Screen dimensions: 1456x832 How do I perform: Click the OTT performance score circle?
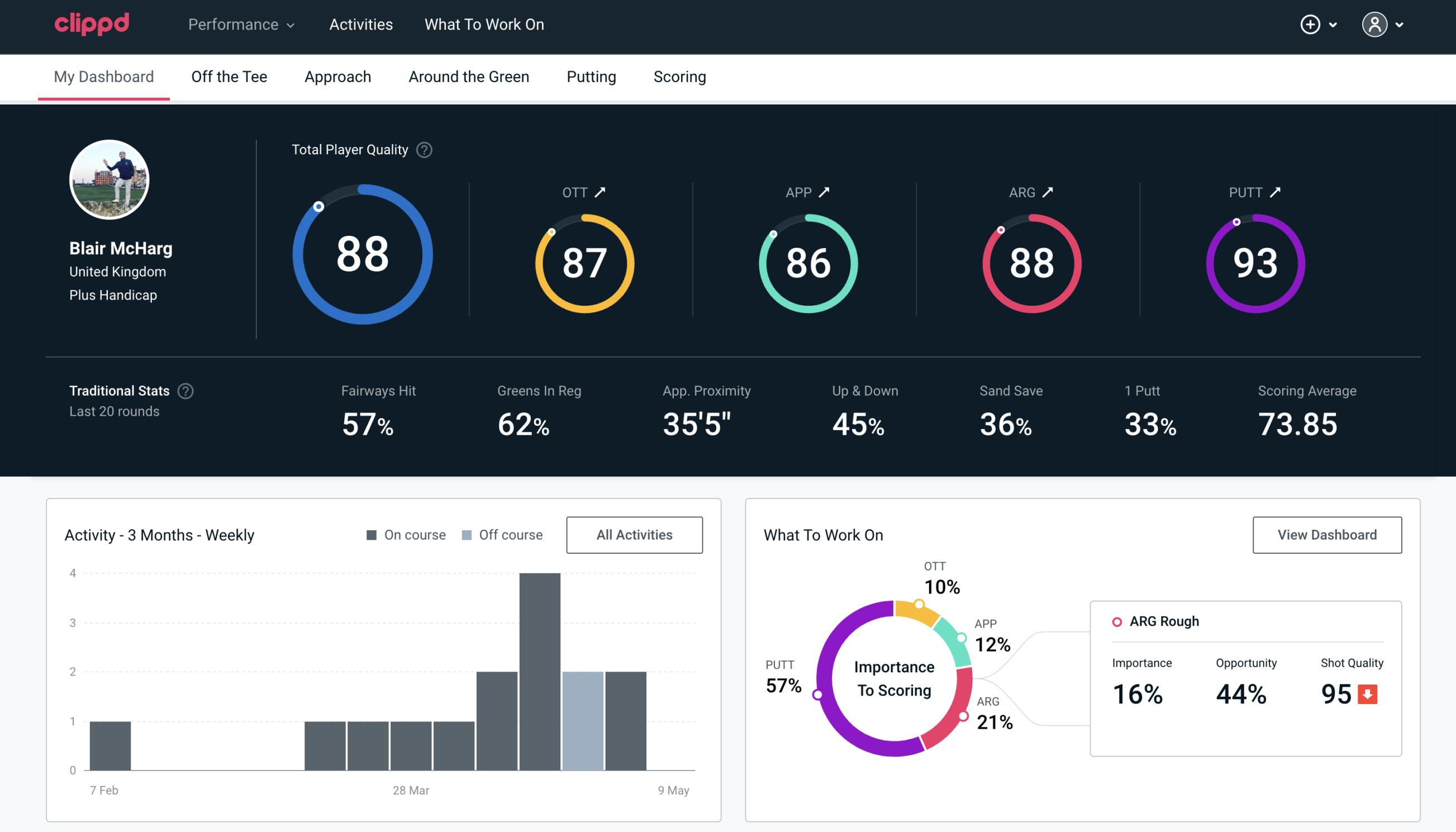(x=585, y=261)
